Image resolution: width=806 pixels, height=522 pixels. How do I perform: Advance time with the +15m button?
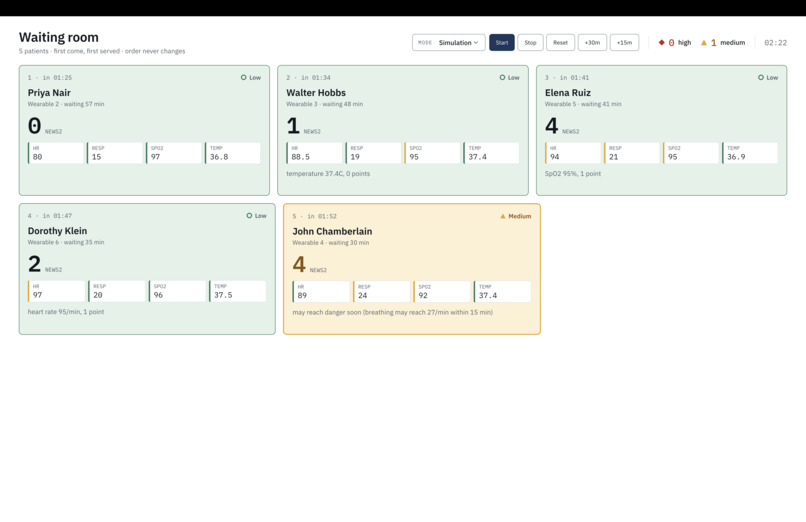[624, 43]
